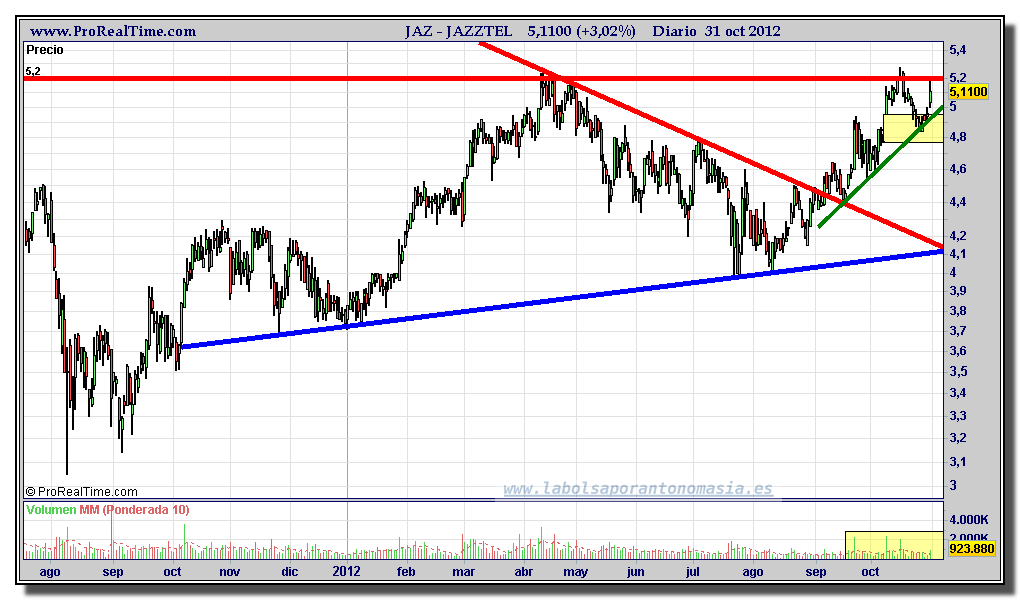
Task: Click the (+3,02%) change value
Action: [606, 31]
